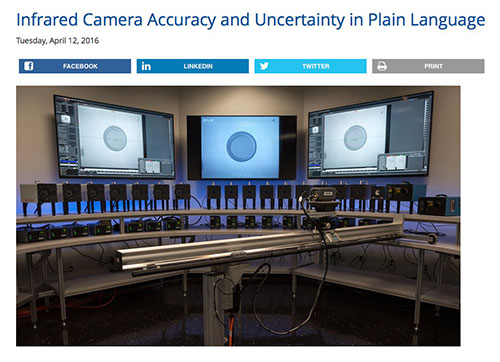Click the right wall monitor in photo
The image size is (500, 362).
[x=370, y=135]
